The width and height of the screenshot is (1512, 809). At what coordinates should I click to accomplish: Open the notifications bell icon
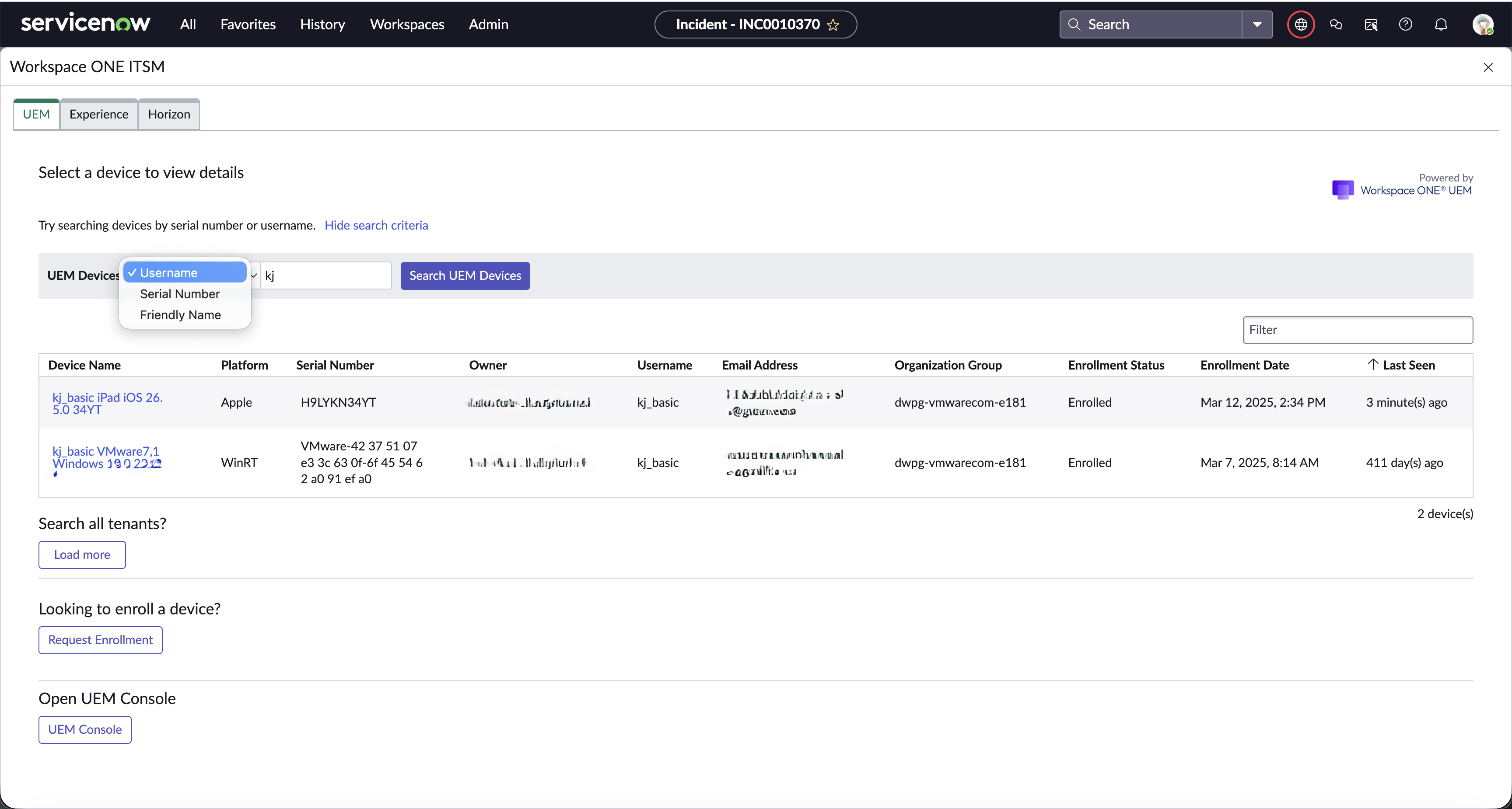(1441, 24)
